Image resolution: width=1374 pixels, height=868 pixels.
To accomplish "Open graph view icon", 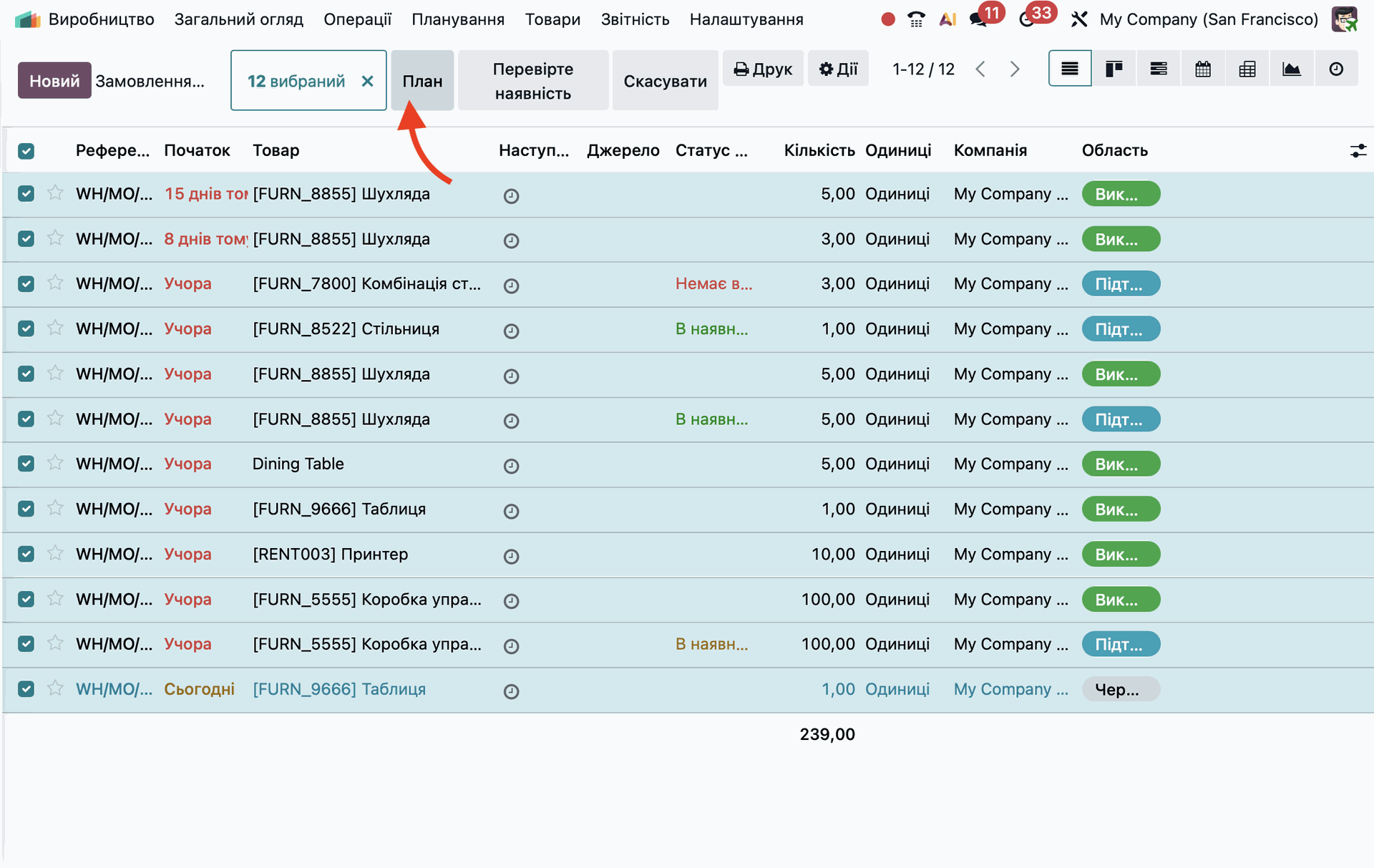I will (x=1291, y=69).
